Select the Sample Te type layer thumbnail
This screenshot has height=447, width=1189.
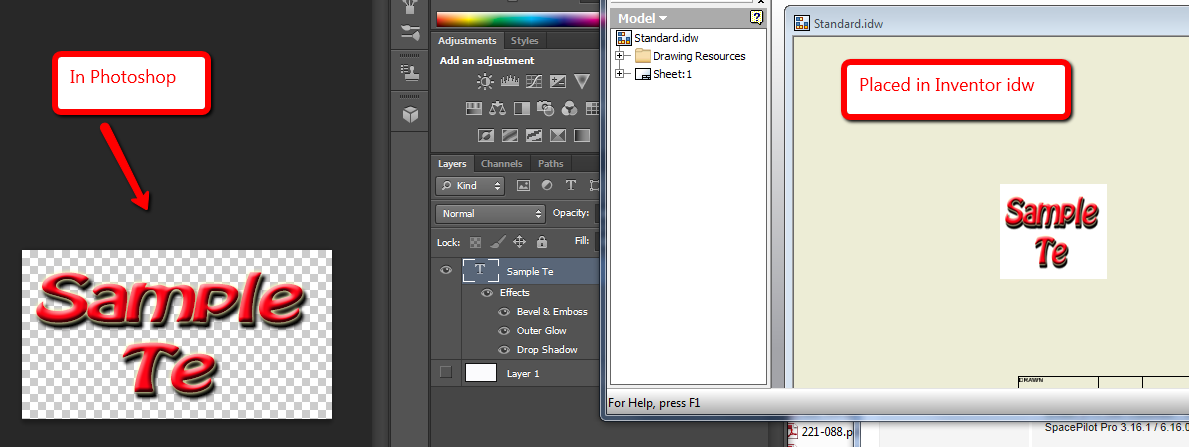click(481, 271)
